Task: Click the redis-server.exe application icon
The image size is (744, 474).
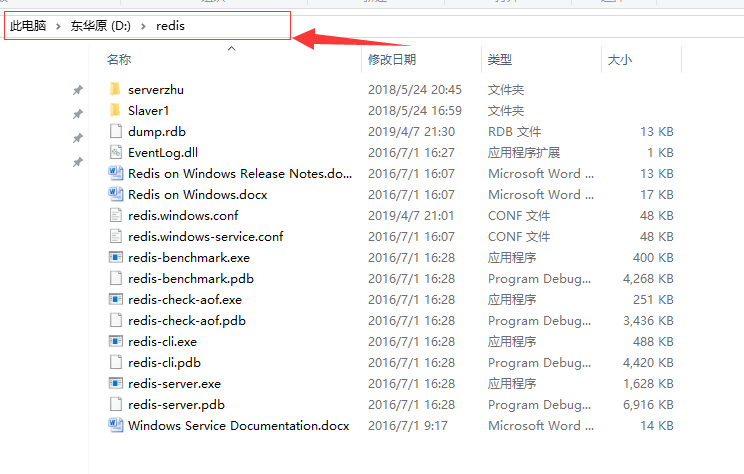Action: click(x=116, y=383)
